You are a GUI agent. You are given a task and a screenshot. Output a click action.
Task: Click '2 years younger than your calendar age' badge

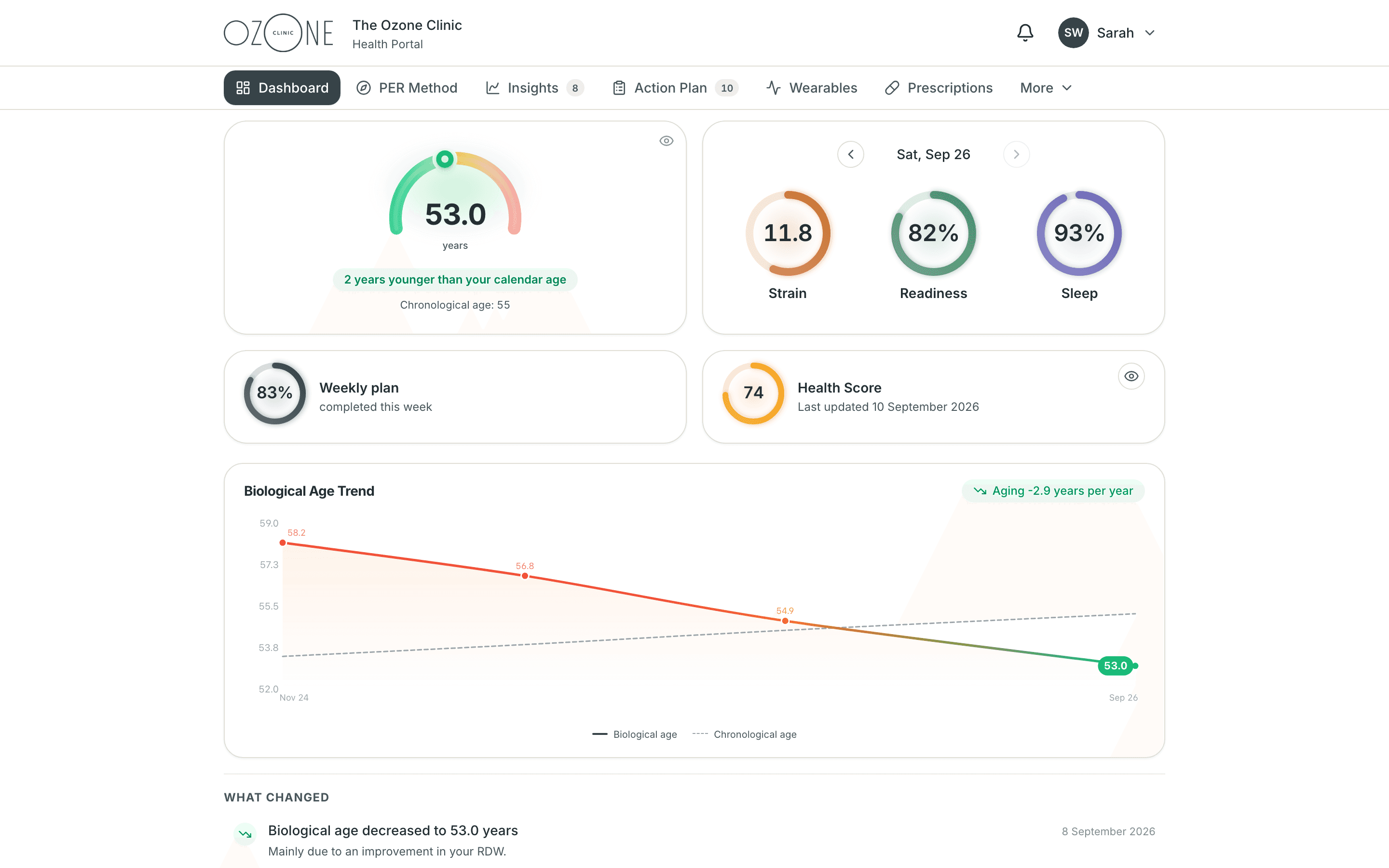(x=455, y=280)
